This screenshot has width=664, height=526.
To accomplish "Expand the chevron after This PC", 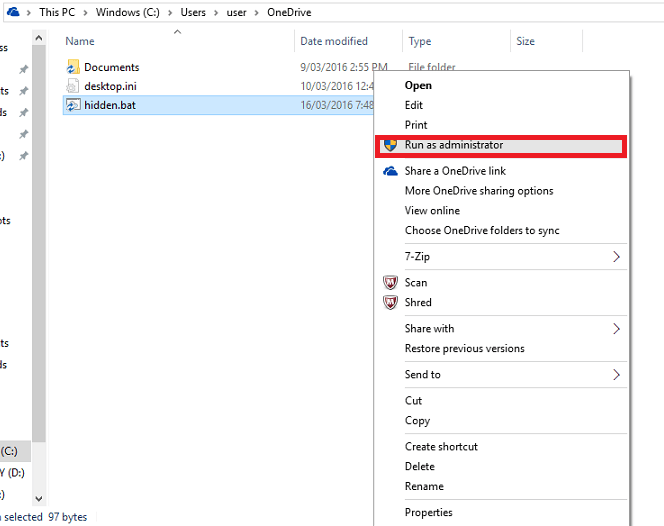I will [85, 13].
